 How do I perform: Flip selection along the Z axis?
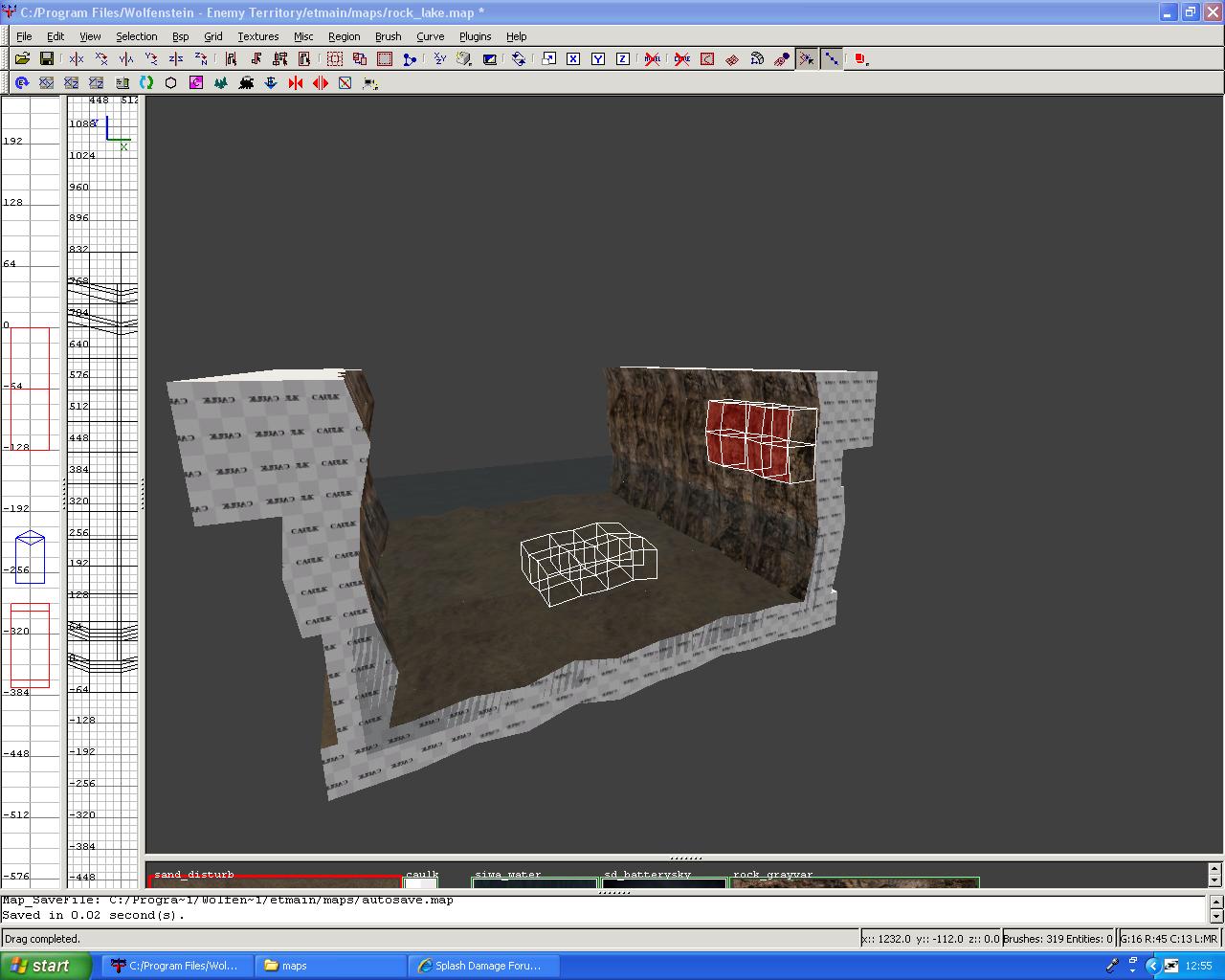(x=176, y=59)
